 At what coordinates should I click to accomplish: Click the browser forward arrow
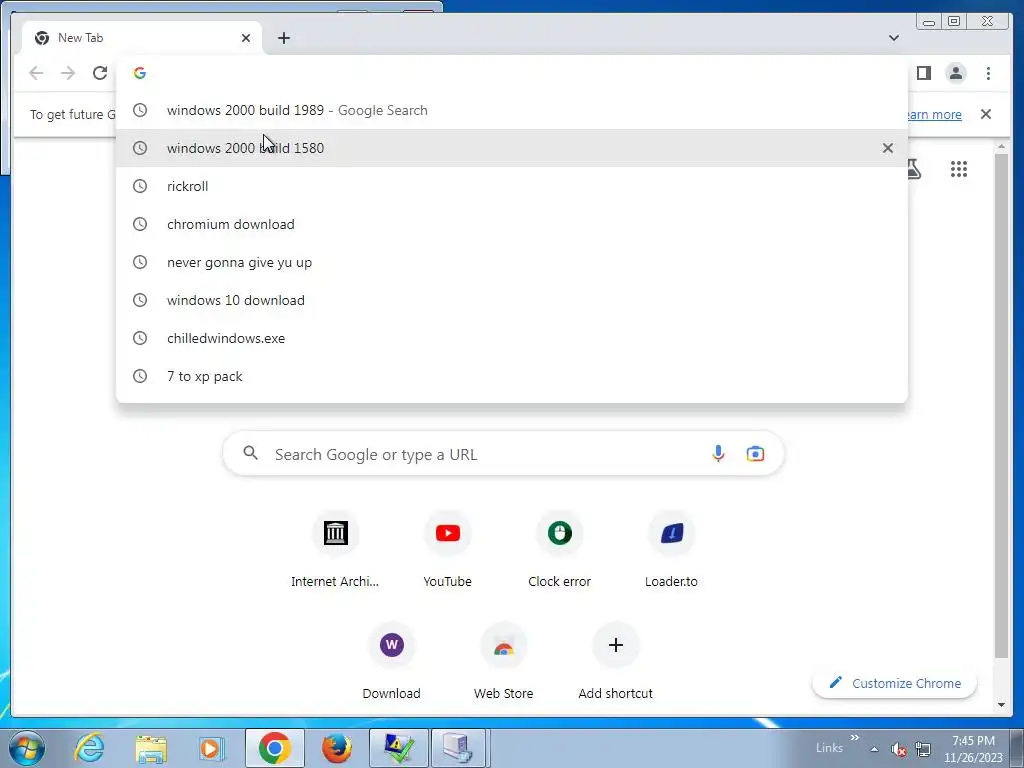(68, 73)
